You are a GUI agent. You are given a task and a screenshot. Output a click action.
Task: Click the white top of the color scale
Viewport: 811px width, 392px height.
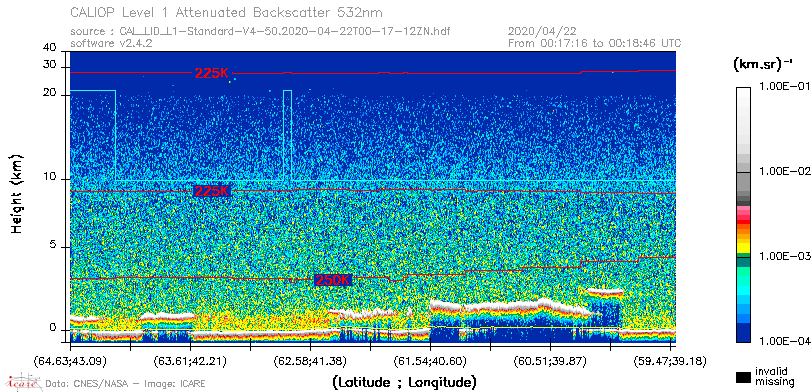coord(743,93)
